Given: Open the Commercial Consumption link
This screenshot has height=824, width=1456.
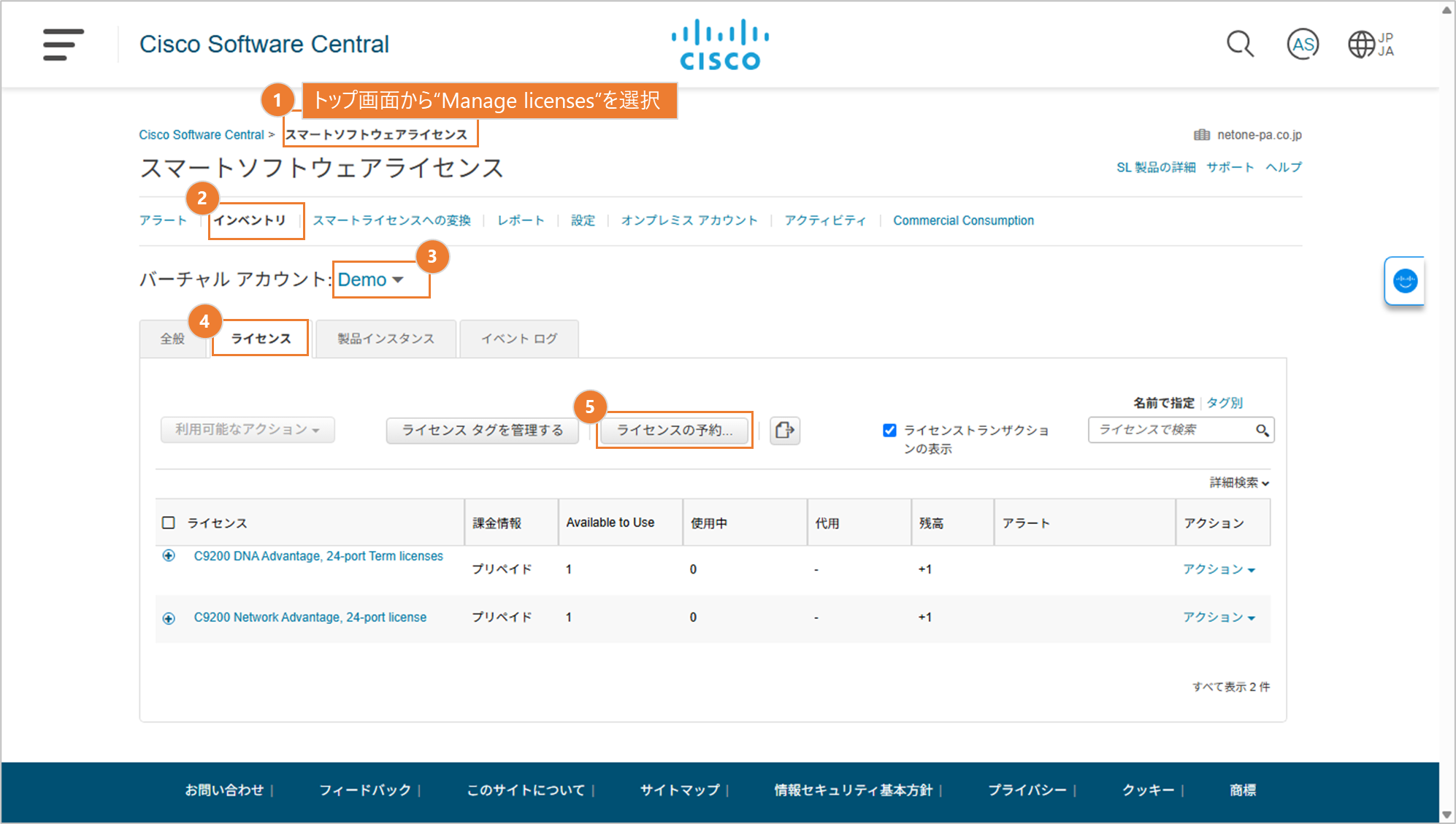Looking at the screenshot, I should pos(963,220).
